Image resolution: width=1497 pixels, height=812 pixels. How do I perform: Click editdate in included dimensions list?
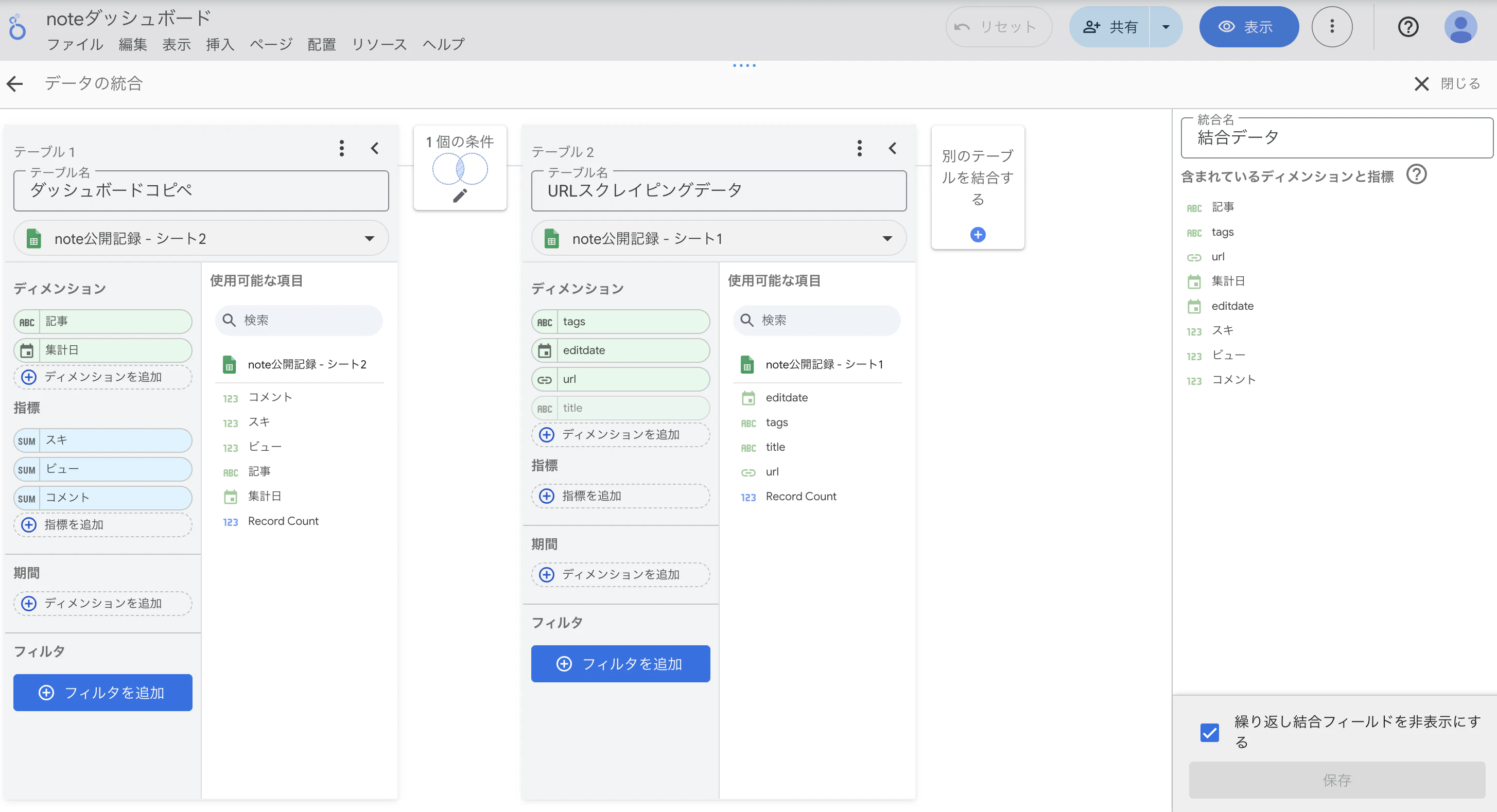click(x=1232, y=306)
